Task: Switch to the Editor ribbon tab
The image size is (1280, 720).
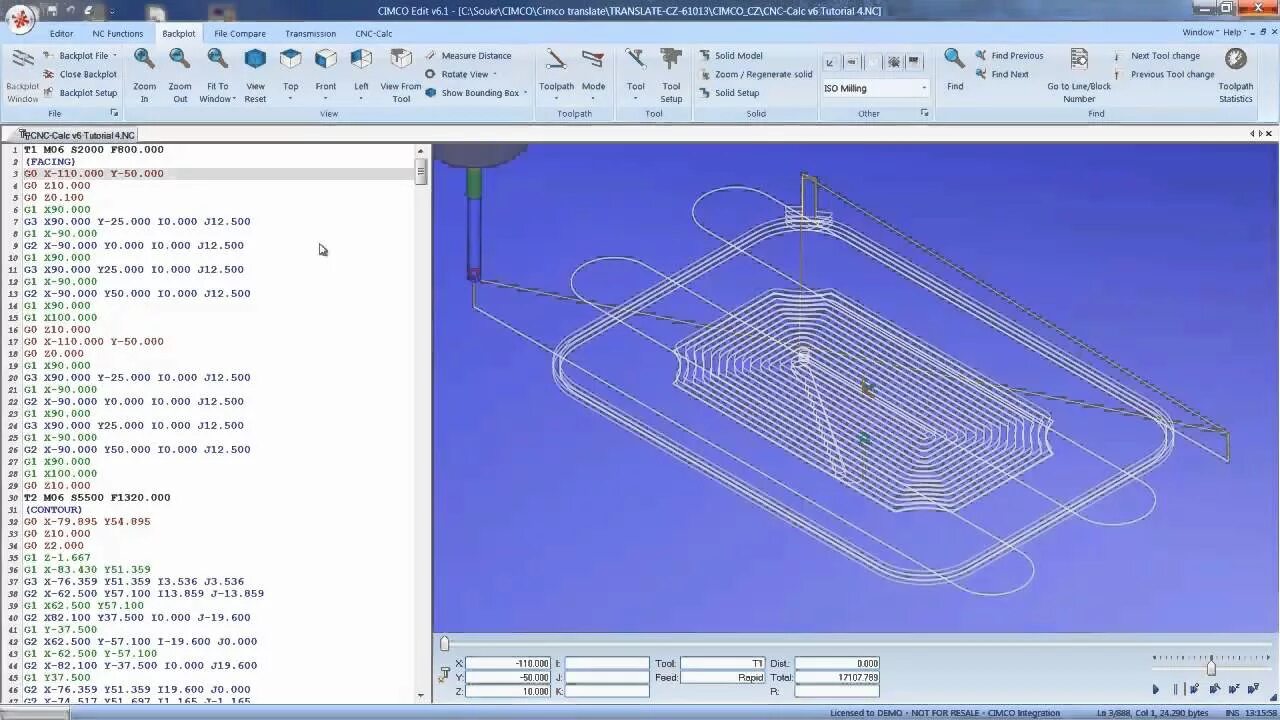Action: (x=61, y=34)
